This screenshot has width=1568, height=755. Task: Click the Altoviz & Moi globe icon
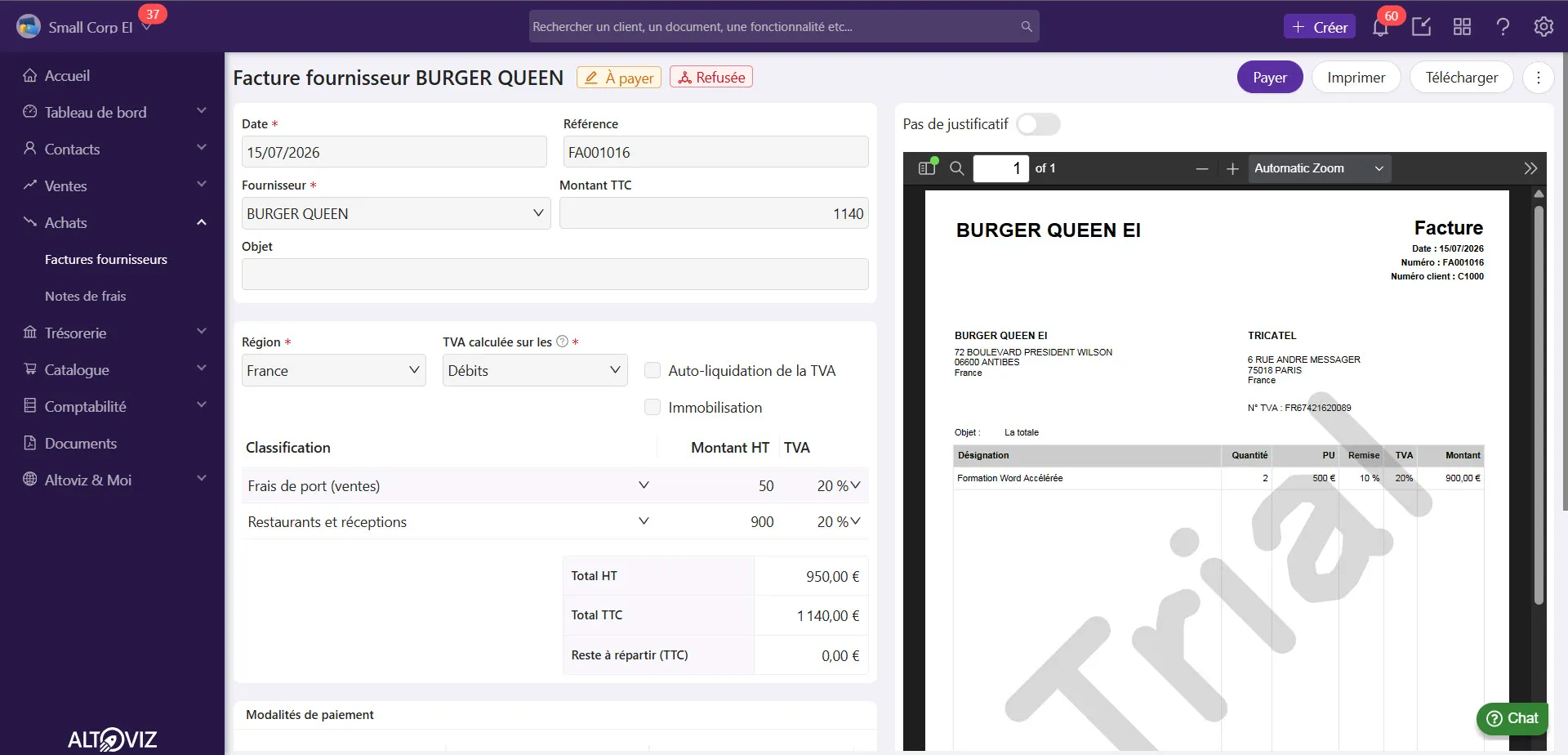point(30,480)
